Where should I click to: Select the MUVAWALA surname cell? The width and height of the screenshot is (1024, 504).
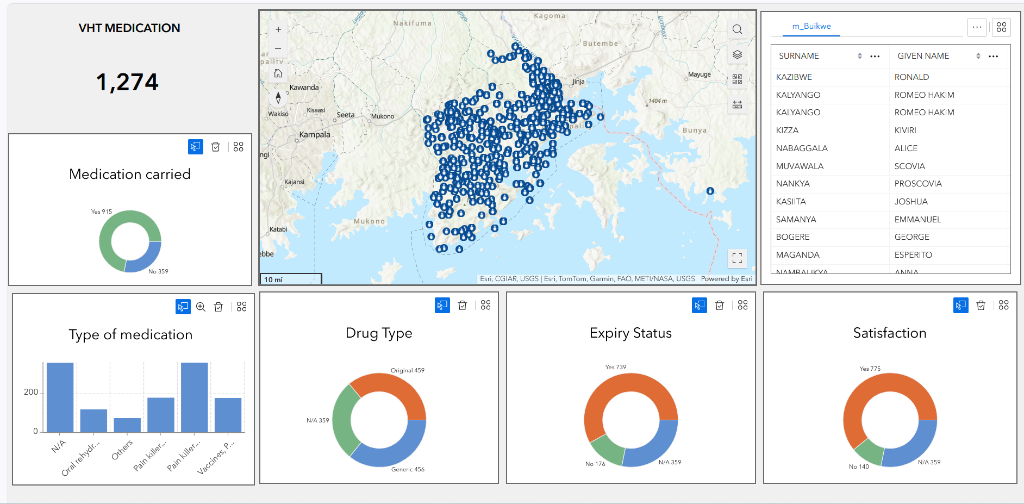[830, 166]
